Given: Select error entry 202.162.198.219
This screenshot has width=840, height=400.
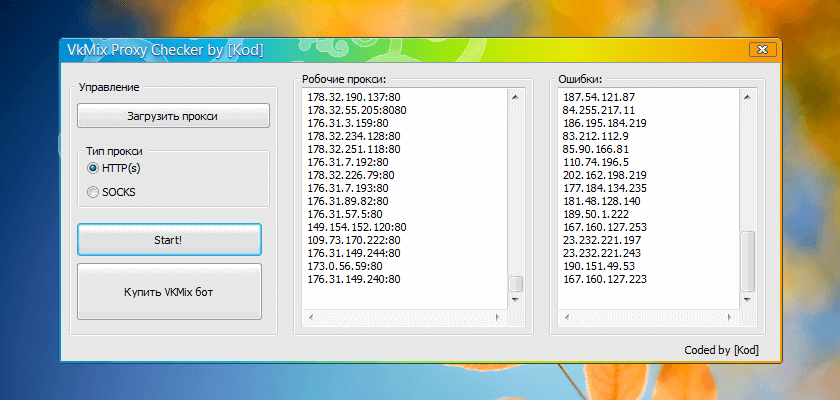Looking at the screenshot, I should (x=605, y=175).
